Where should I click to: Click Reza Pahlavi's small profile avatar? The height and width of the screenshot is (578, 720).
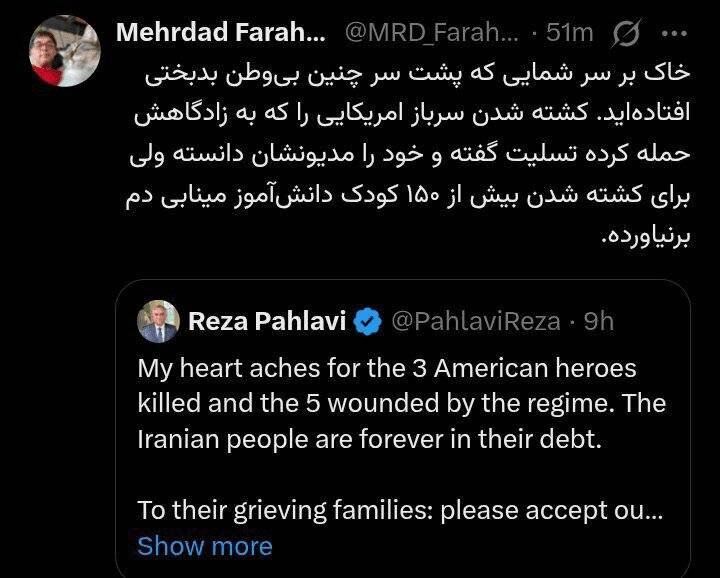click(x=158, y=321)
